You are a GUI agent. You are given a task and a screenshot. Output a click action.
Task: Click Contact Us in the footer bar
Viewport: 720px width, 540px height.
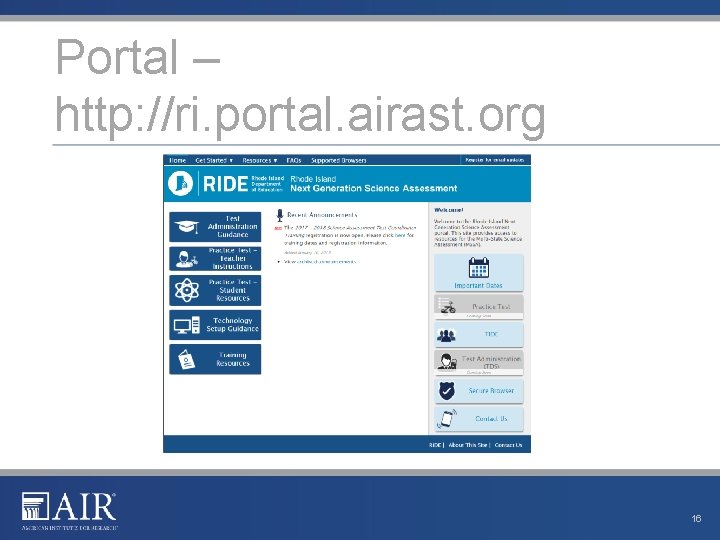508,445
